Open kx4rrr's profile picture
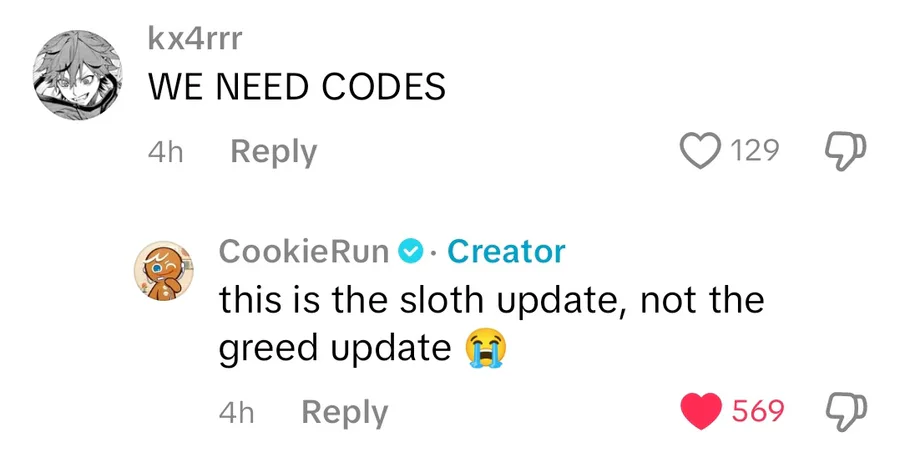The height and width of the screenshot is (453, 900). [x=77, y=75]
